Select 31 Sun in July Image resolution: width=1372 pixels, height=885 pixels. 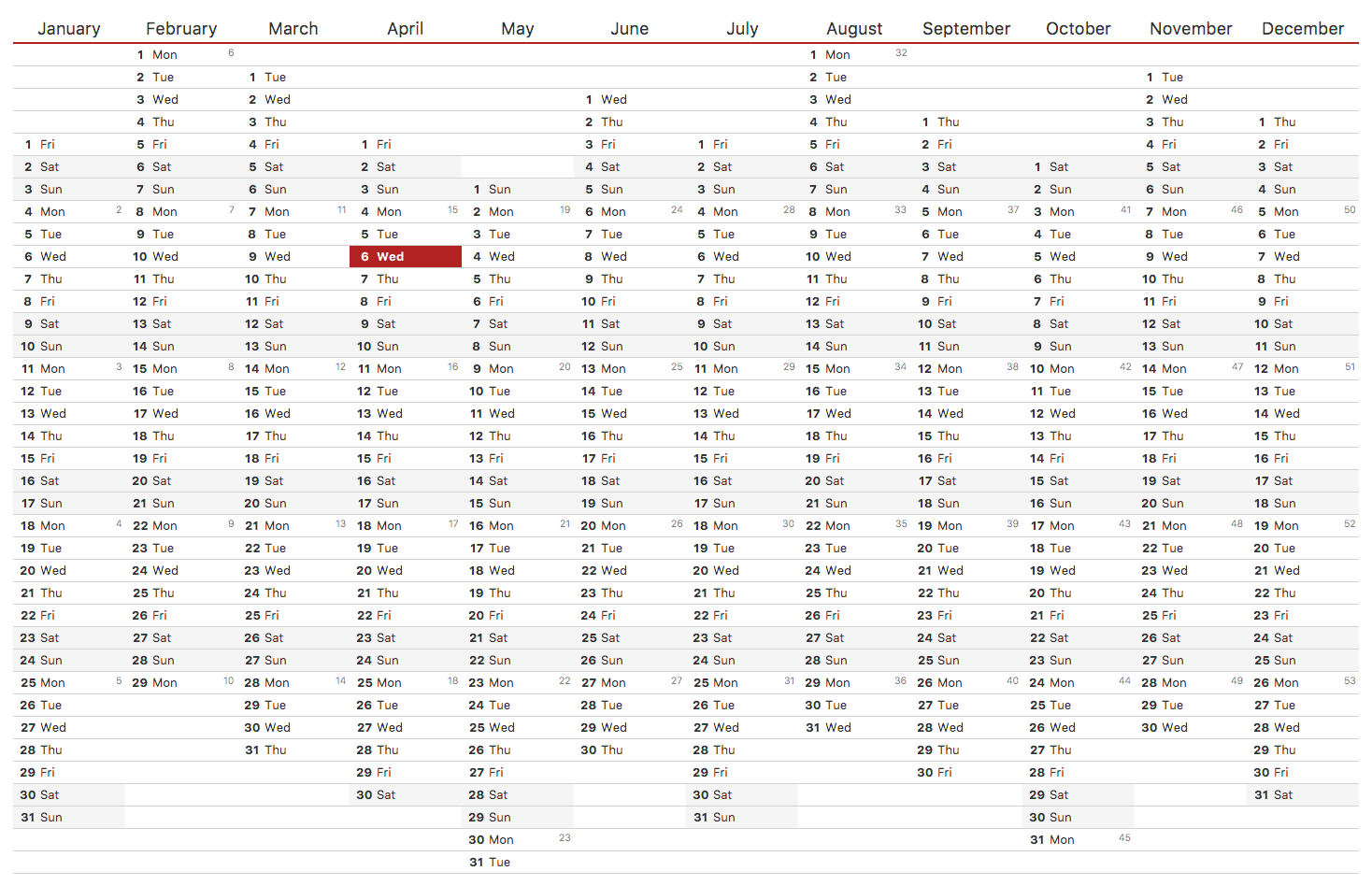[742, 817]
